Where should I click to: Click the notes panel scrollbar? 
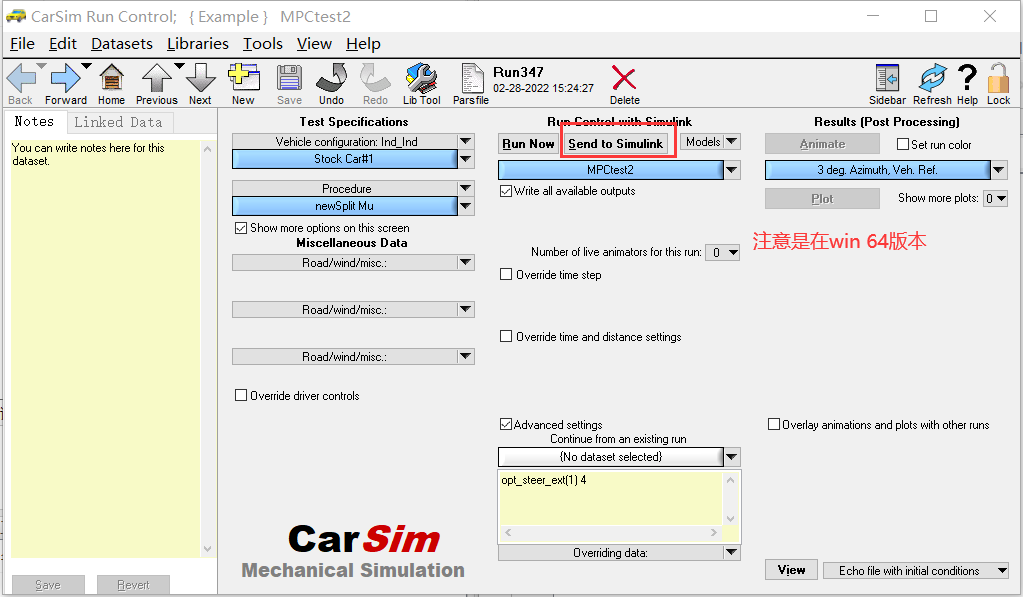pyautogui.click(x=208, y=350)
